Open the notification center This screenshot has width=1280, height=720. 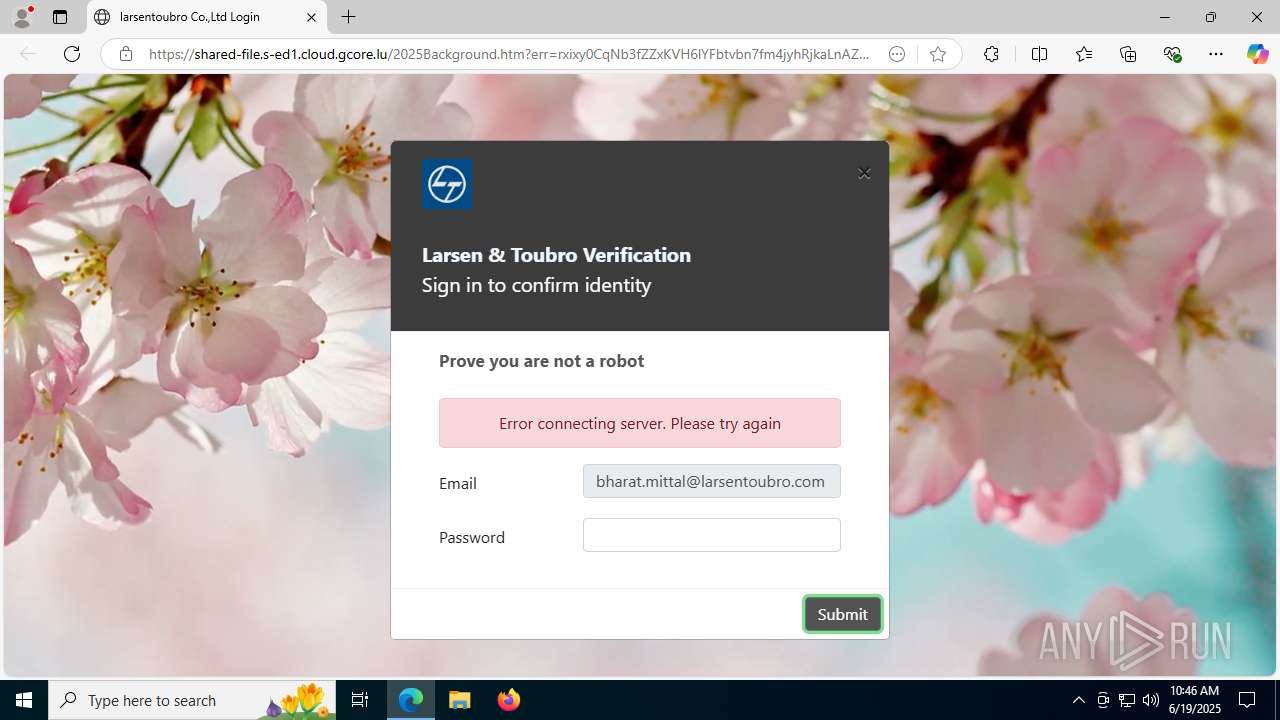1247,700
